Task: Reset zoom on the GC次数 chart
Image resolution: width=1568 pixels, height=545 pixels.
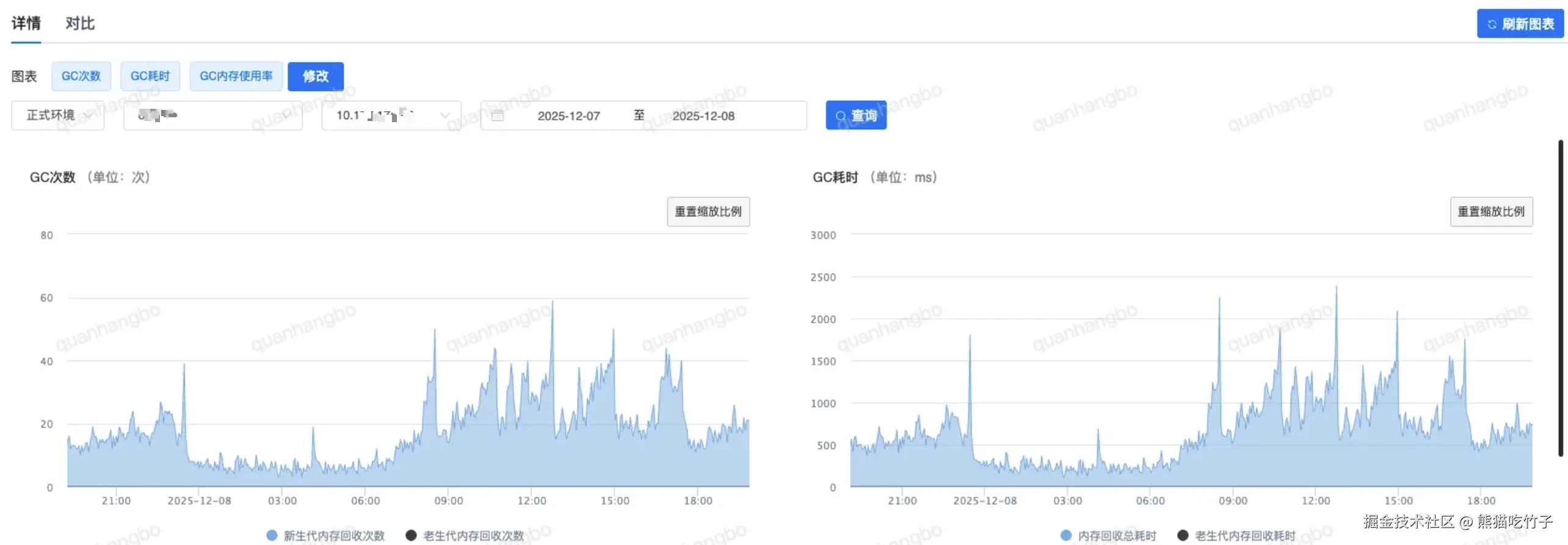Action: coord(708,212)
